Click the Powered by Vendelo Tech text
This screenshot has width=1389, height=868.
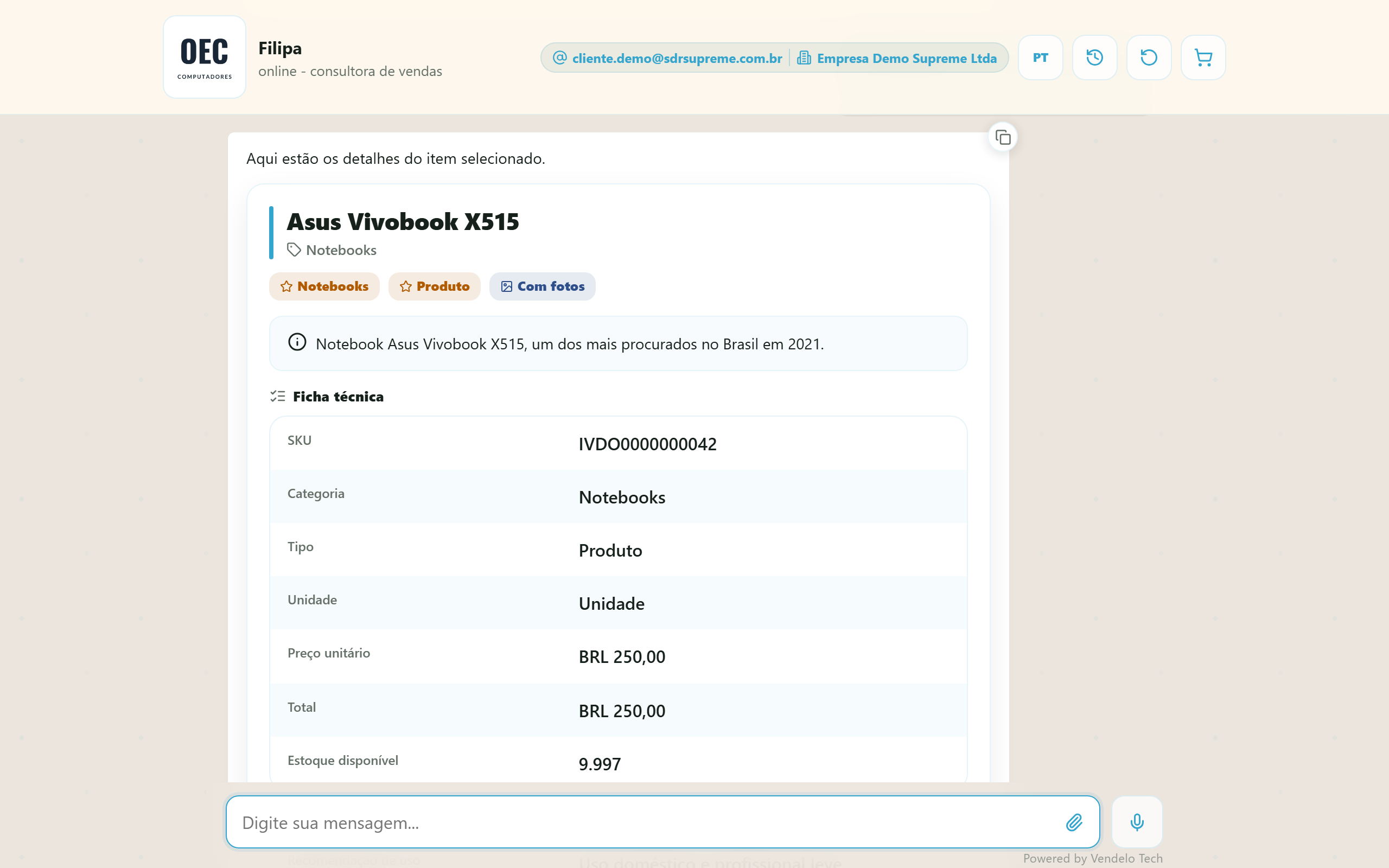coord(1093,858)
